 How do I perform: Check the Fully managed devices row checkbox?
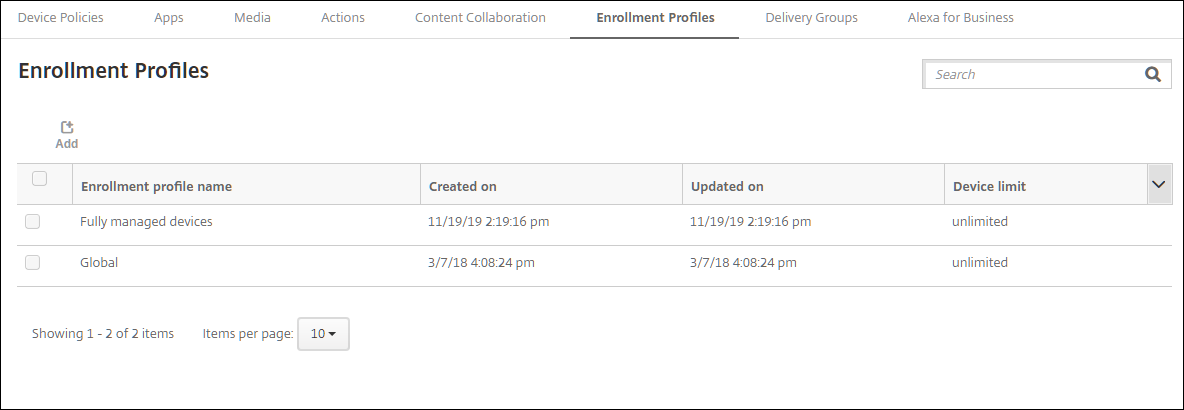coord(32,222)
